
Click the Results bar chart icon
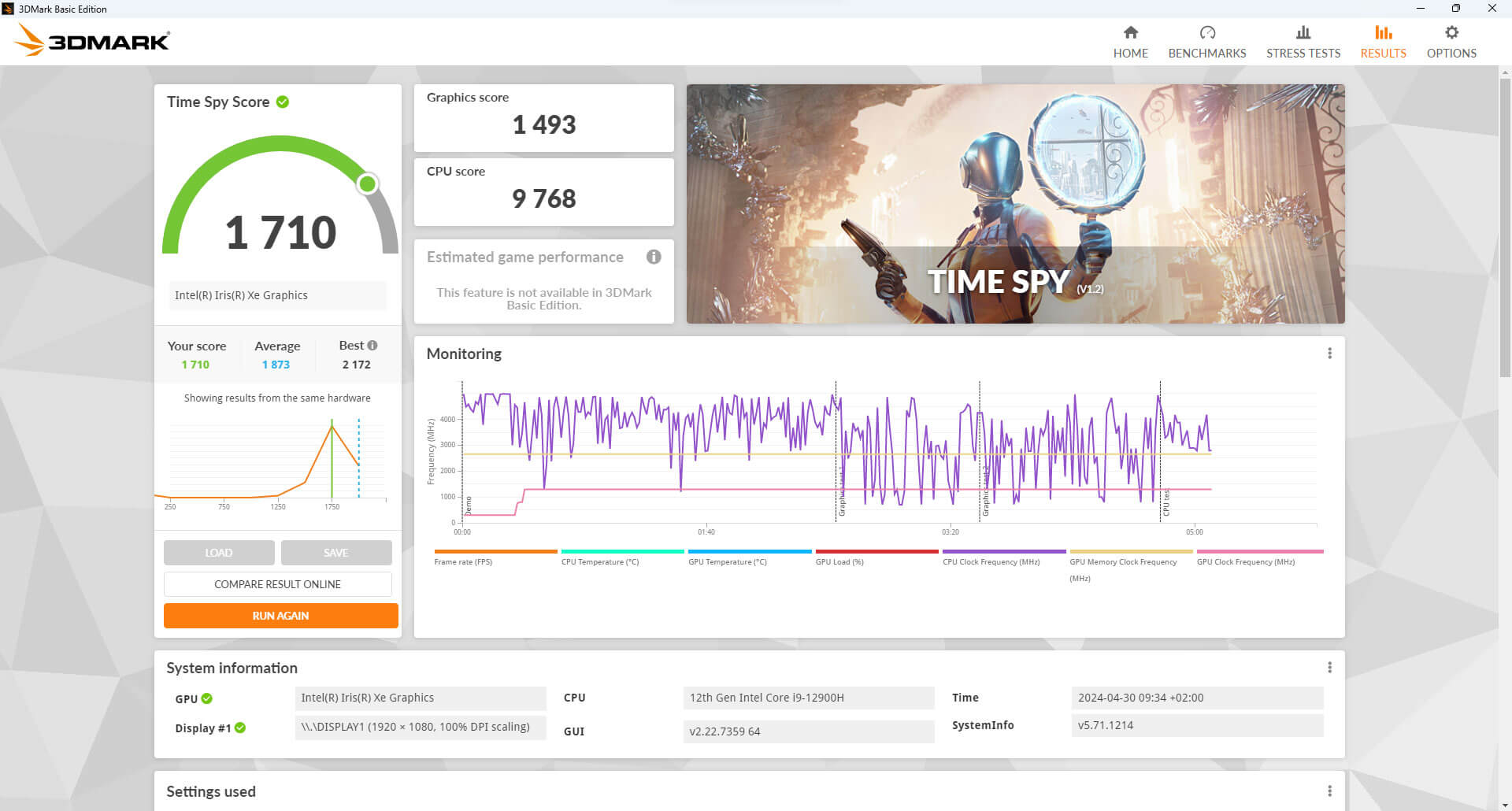(x=1383, y=32)
